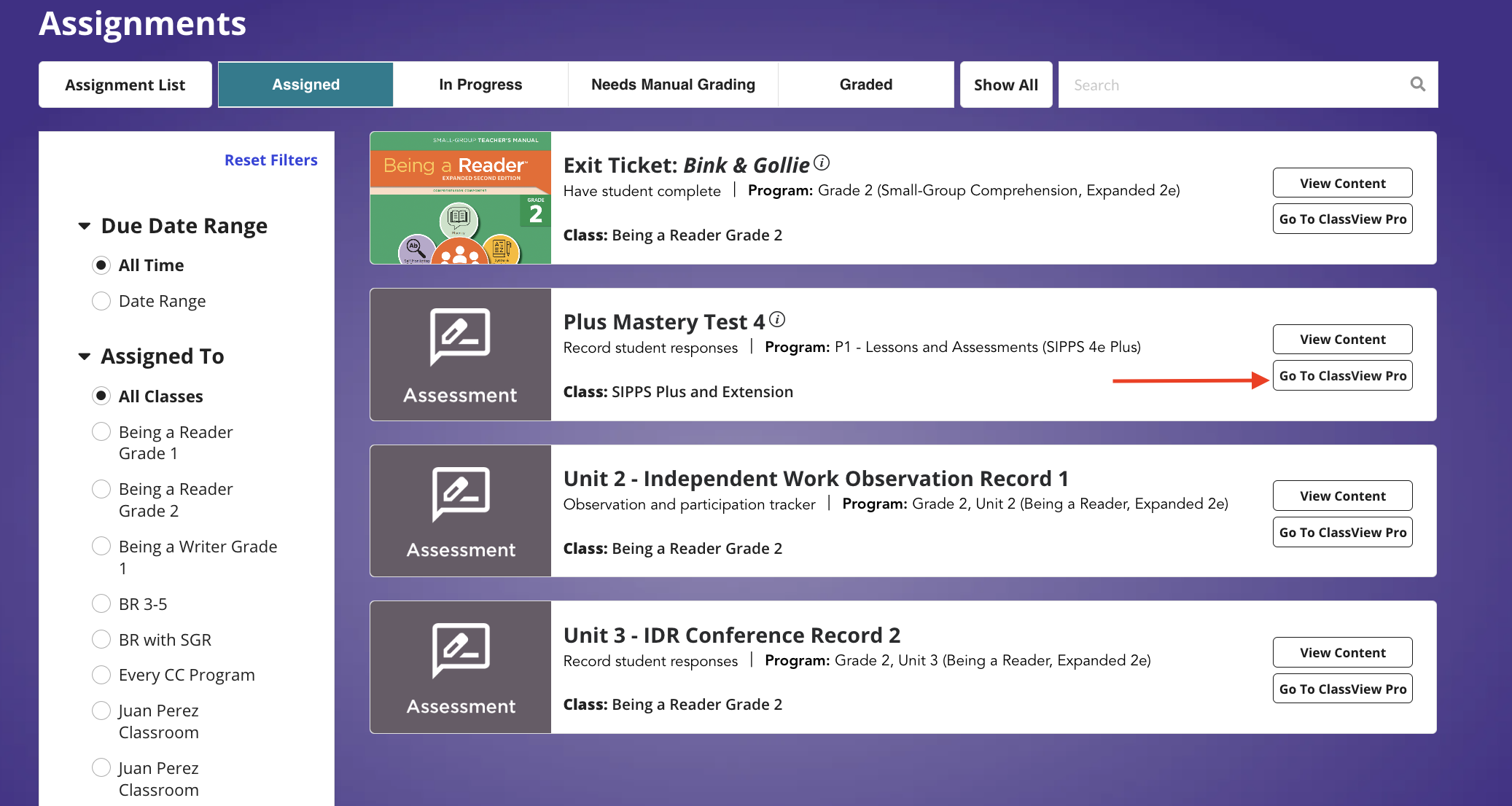Select the Date Range radio option

point(101,301)
